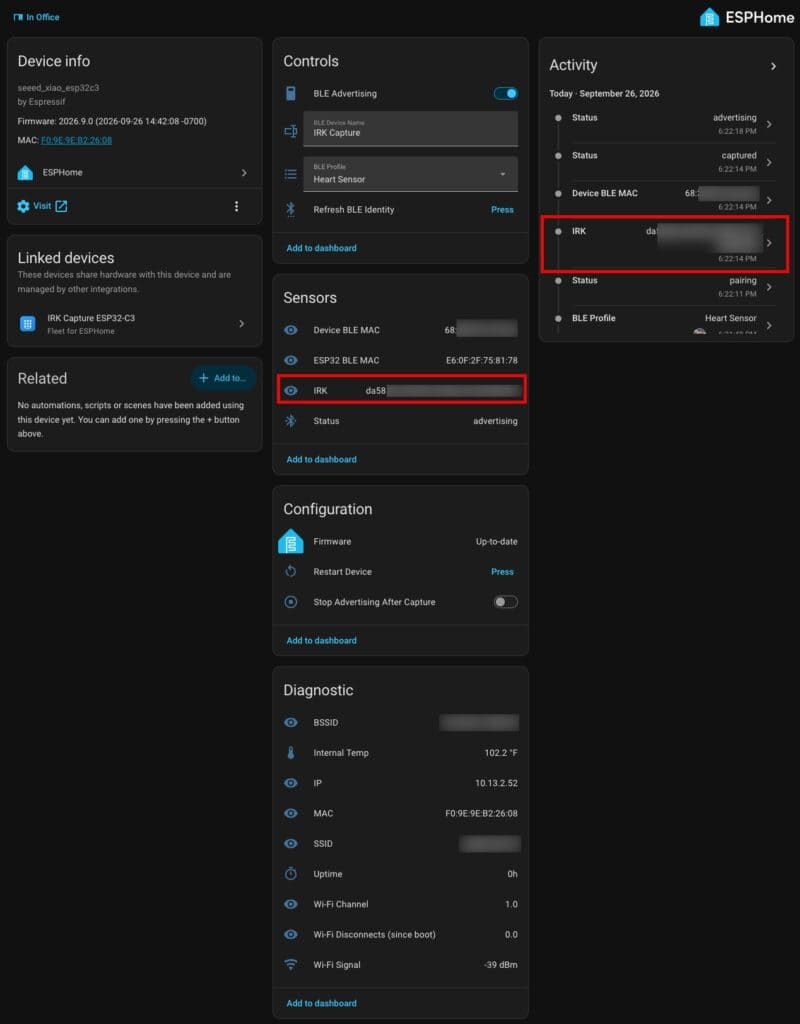This screenshot has width=800, height=1024.
Task: Click the eye icon for diagnostic MAC
Action: click(x=291, y=813)
